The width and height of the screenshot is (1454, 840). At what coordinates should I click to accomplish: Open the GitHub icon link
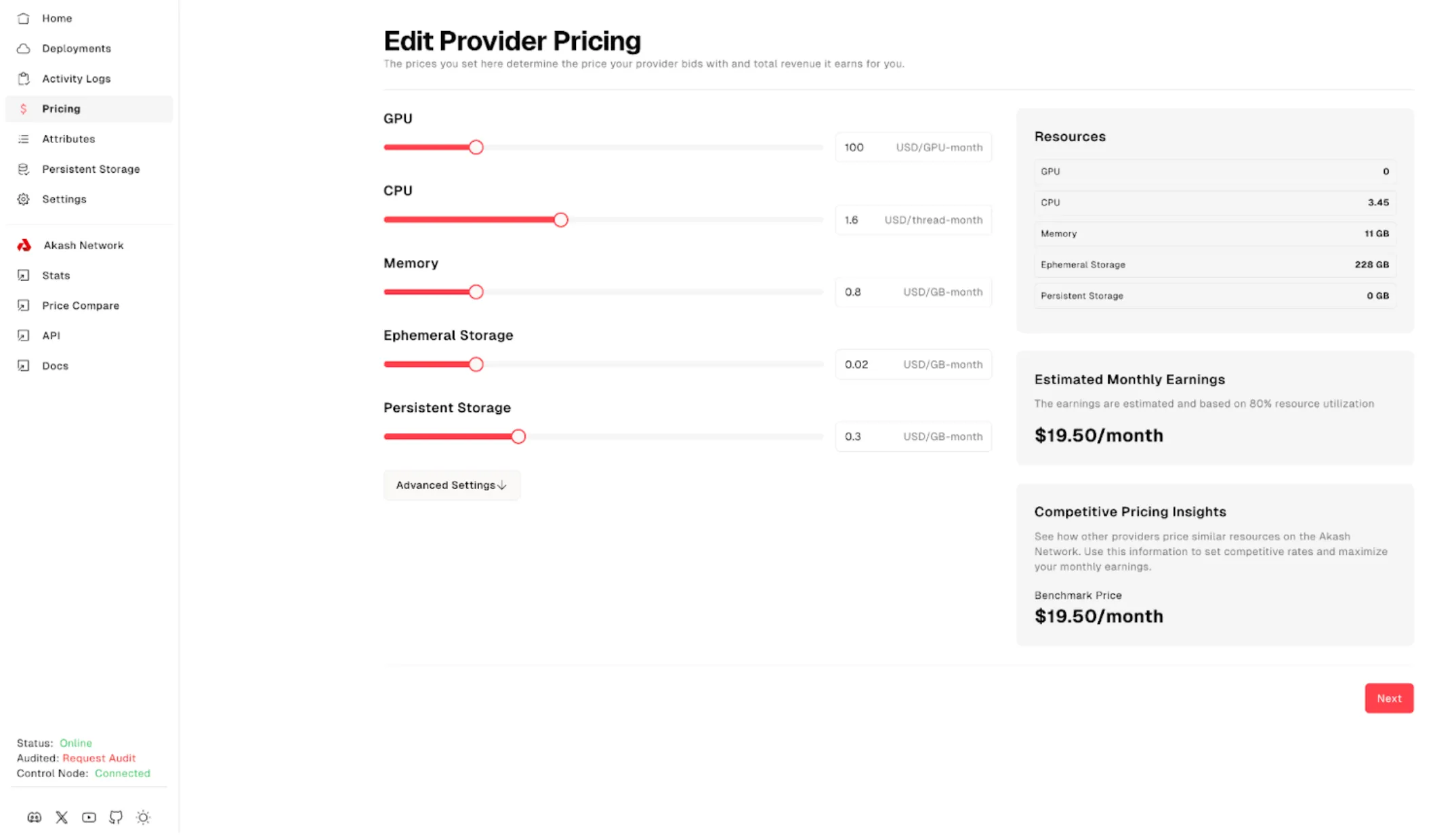(x=116, y=818)
